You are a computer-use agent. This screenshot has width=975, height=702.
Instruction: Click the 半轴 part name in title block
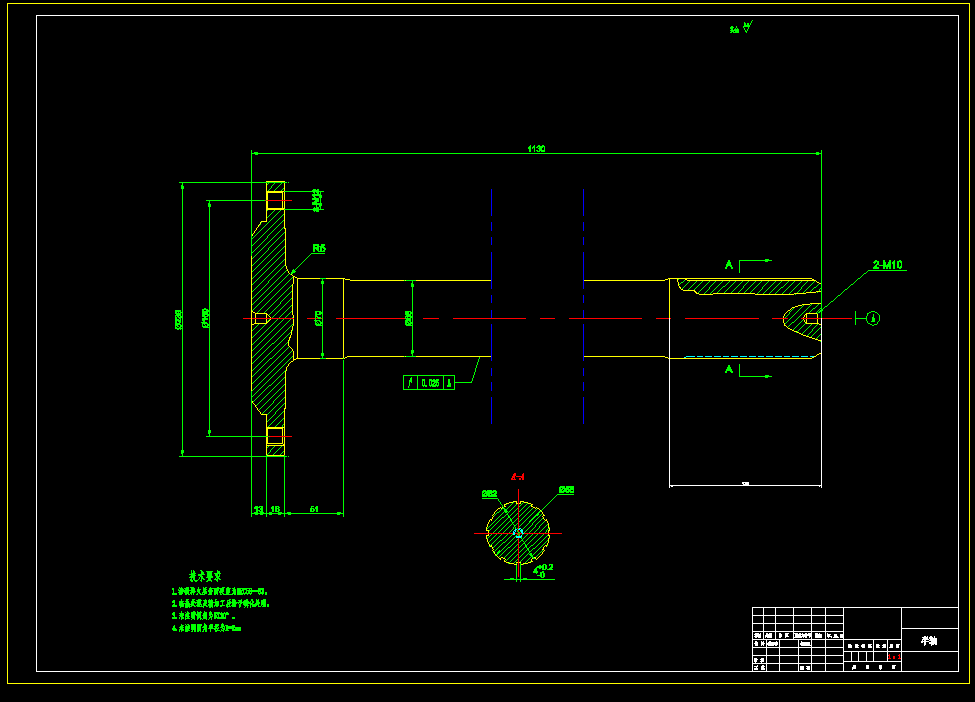click(929, 641)
